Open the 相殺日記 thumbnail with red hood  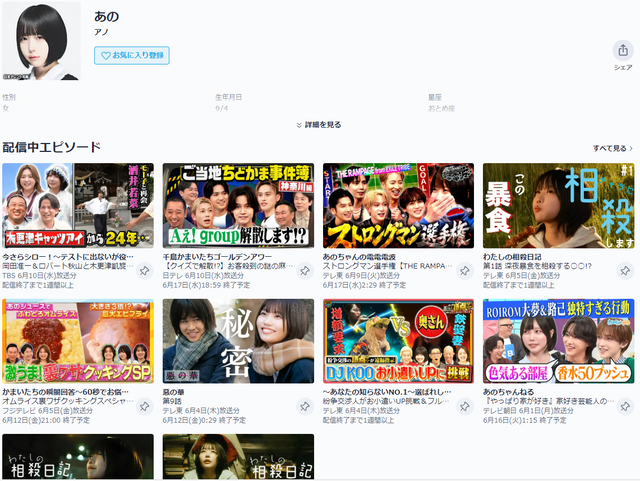click(x=238, y=457)
